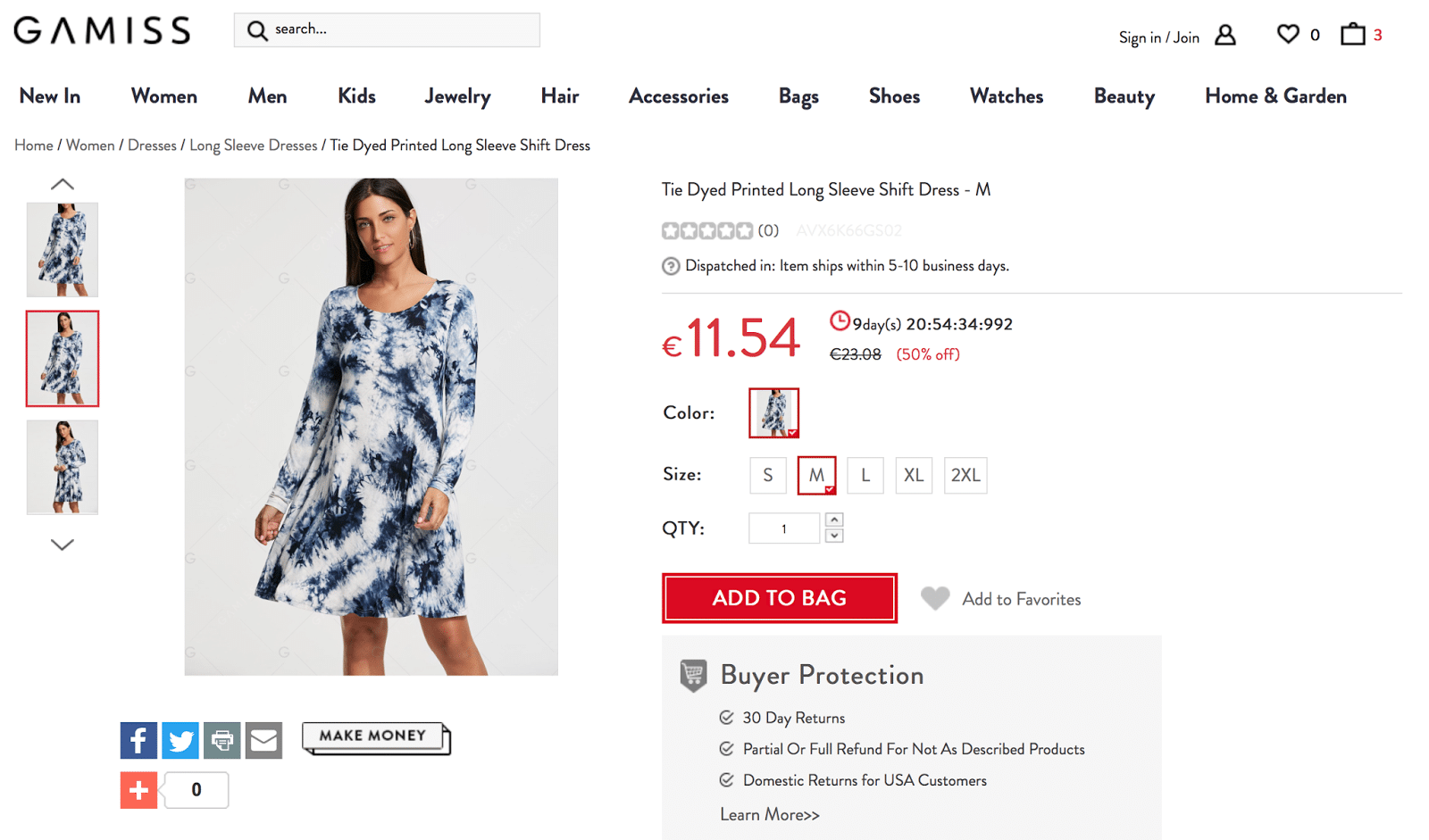The height and width of the screenshot is (840, 1429).
Task: Select size S option
Action: [768, 475]
